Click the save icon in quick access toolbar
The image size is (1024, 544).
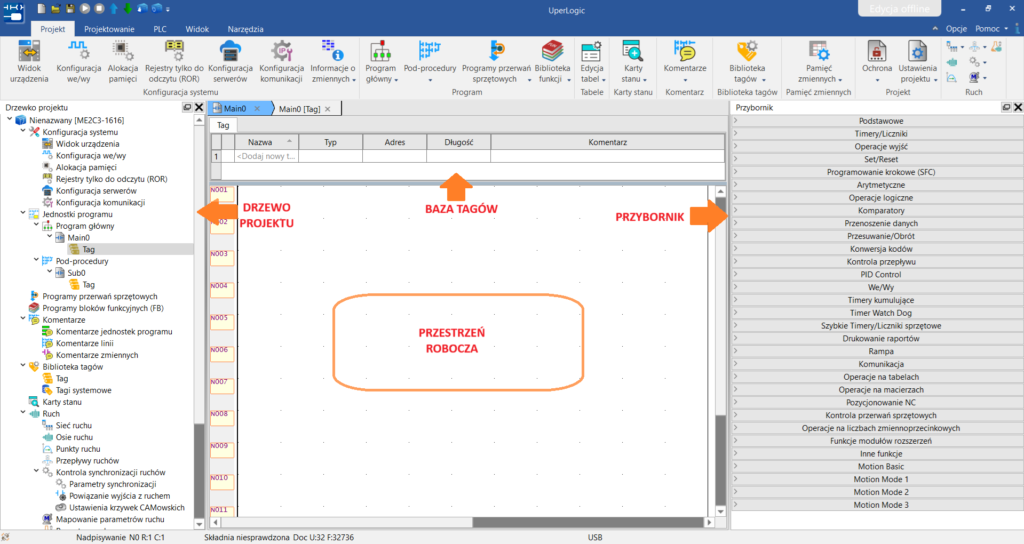71,8
